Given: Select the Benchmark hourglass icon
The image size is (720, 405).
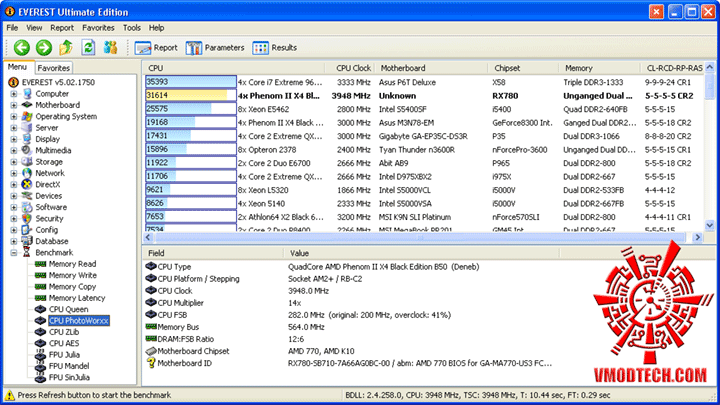Looking at the screenshot, I should [27, 253].
